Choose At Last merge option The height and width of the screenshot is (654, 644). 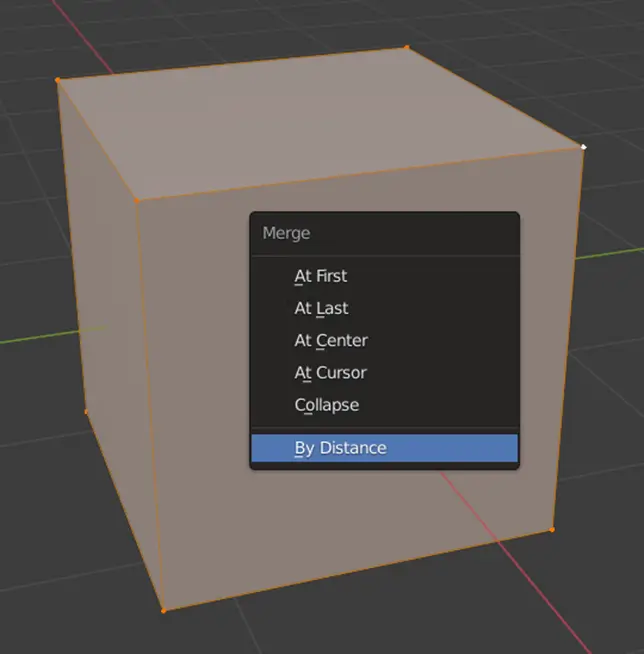pyautogui.click(x=384, y=308)
